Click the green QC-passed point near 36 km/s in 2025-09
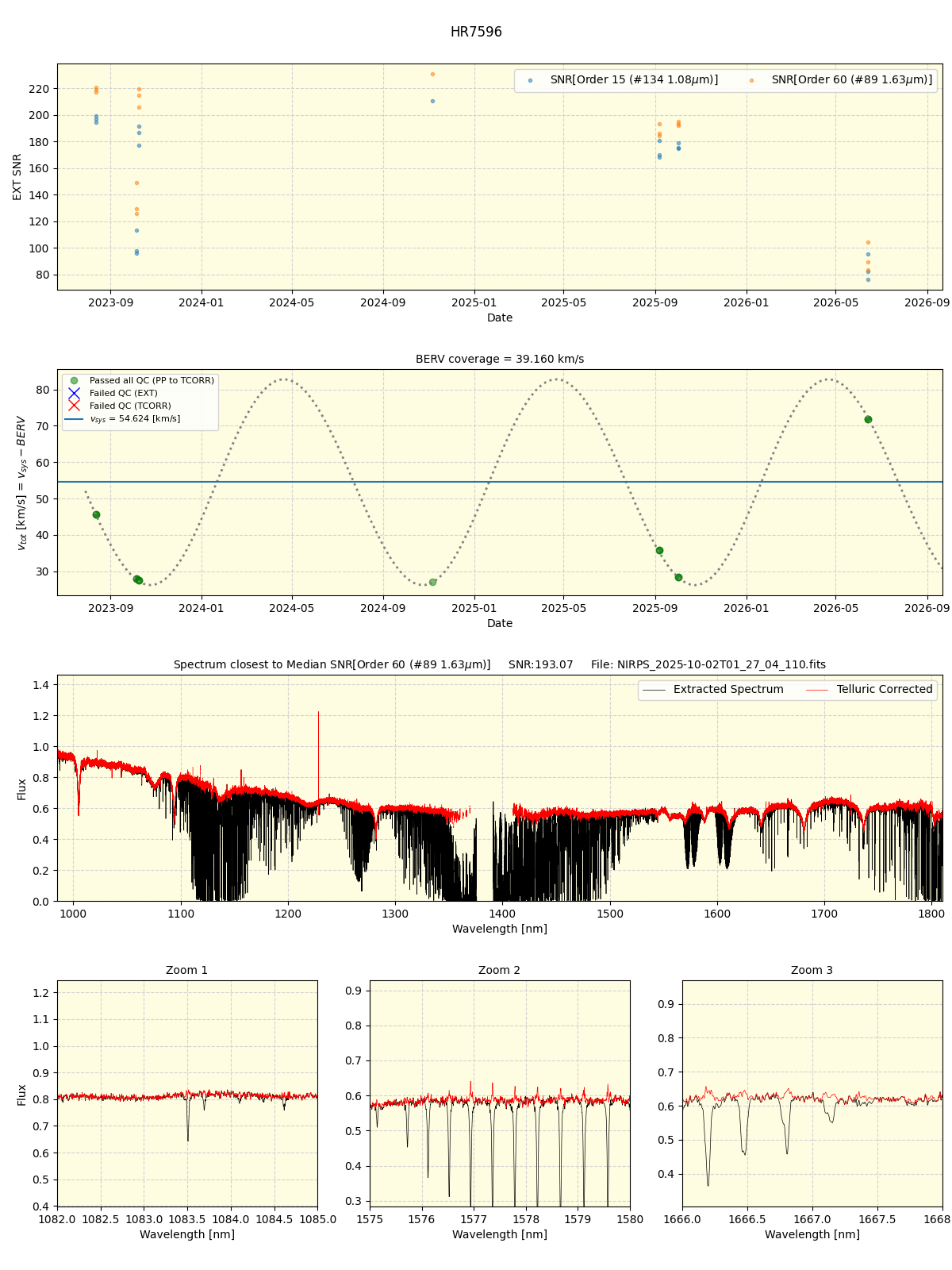The height and width of the screenshot is (1270, 952). click(659, 550)
